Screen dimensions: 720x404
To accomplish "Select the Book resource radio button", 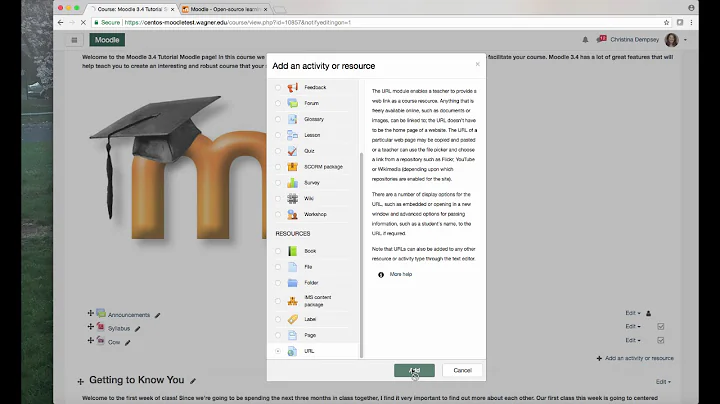I will coord(278,251).
